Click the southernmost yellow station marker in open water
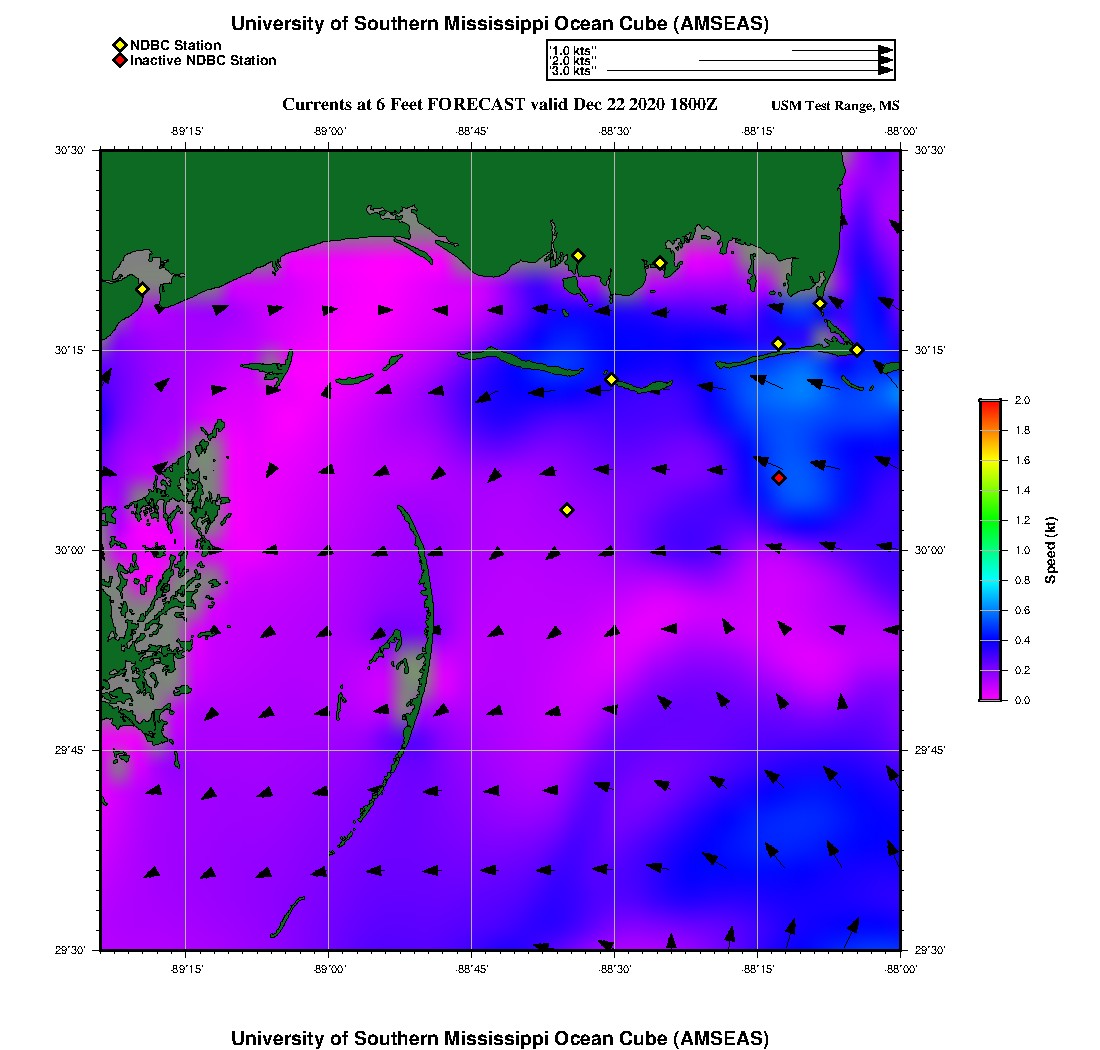The width and height of the screenshot is (1100, 1050). tap(567, 510)
